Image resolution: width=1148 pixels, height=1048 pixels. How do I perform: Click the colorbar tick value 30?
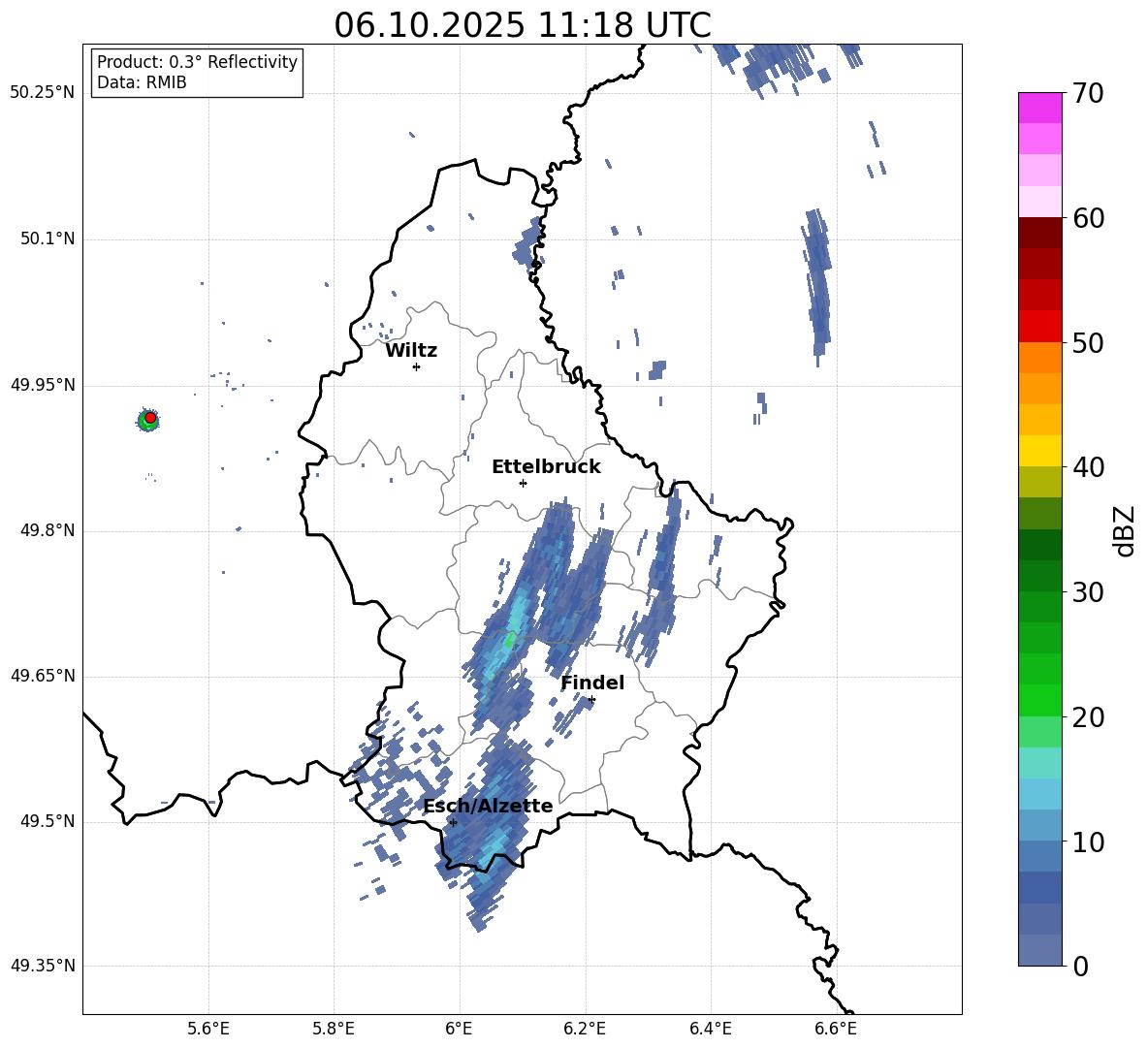[1088, 591]
